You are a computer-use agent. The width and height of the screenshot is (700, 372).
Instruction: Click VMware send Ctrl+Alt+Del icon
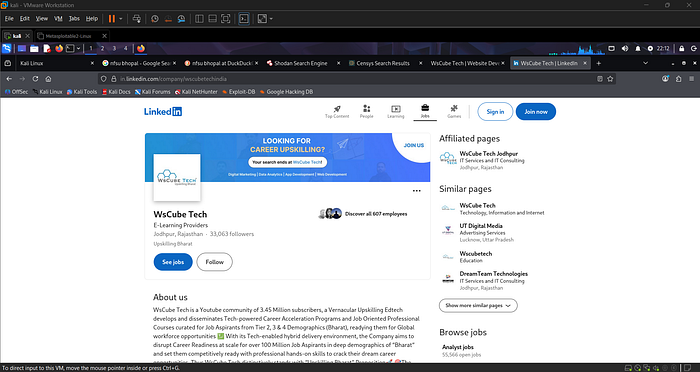(x=137, y=19)
